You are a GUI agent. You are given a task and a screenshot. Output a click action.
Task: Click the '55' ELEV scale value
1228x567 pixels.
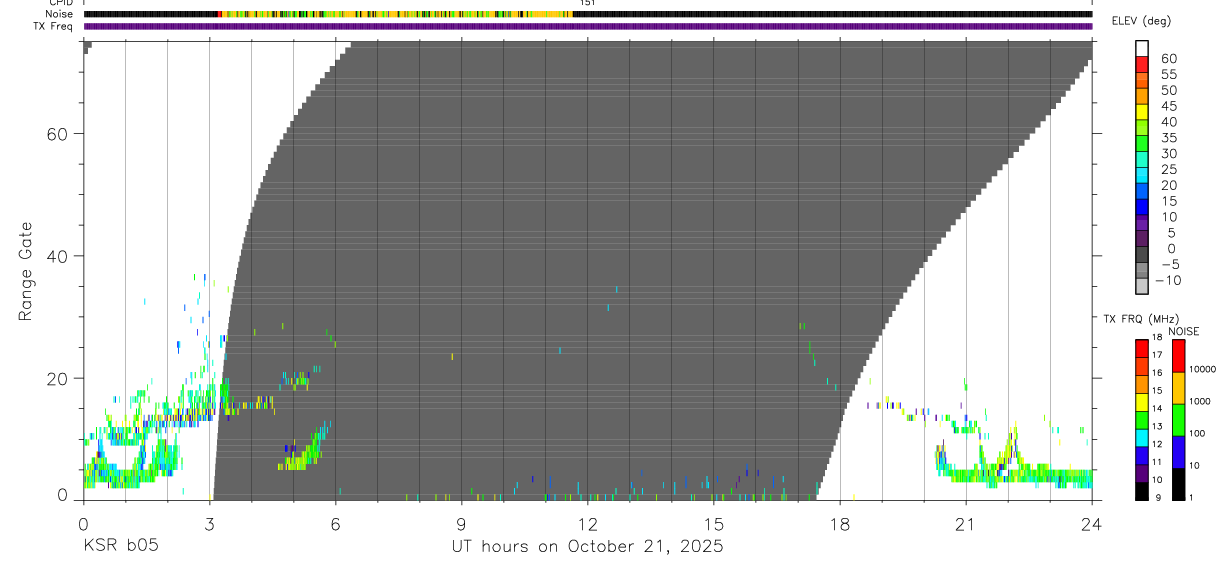(1168, 74)
